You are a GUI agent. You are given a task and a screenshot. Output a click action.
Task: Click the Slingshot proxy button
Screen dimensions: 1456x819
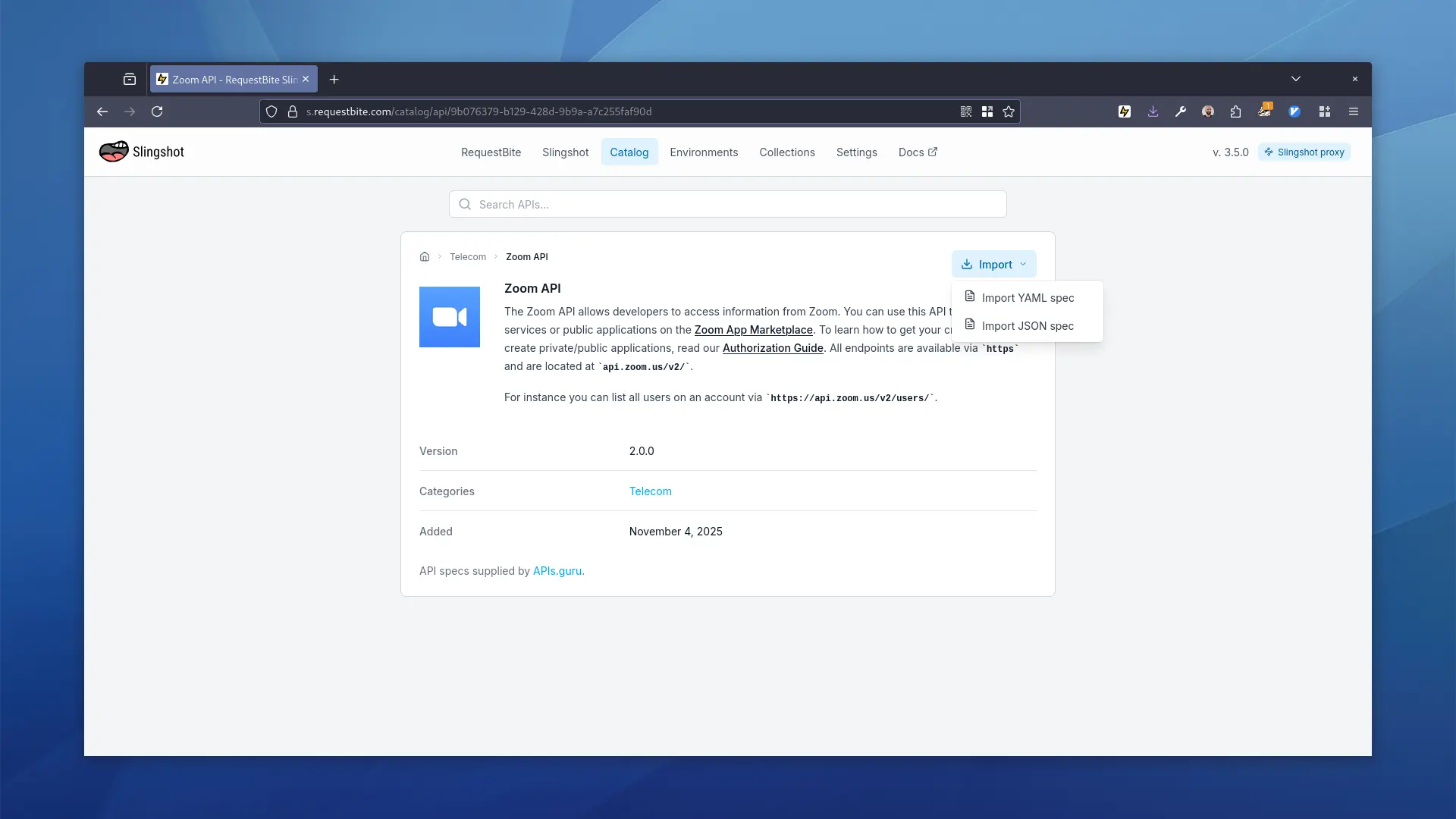(x=1304, y=152)
